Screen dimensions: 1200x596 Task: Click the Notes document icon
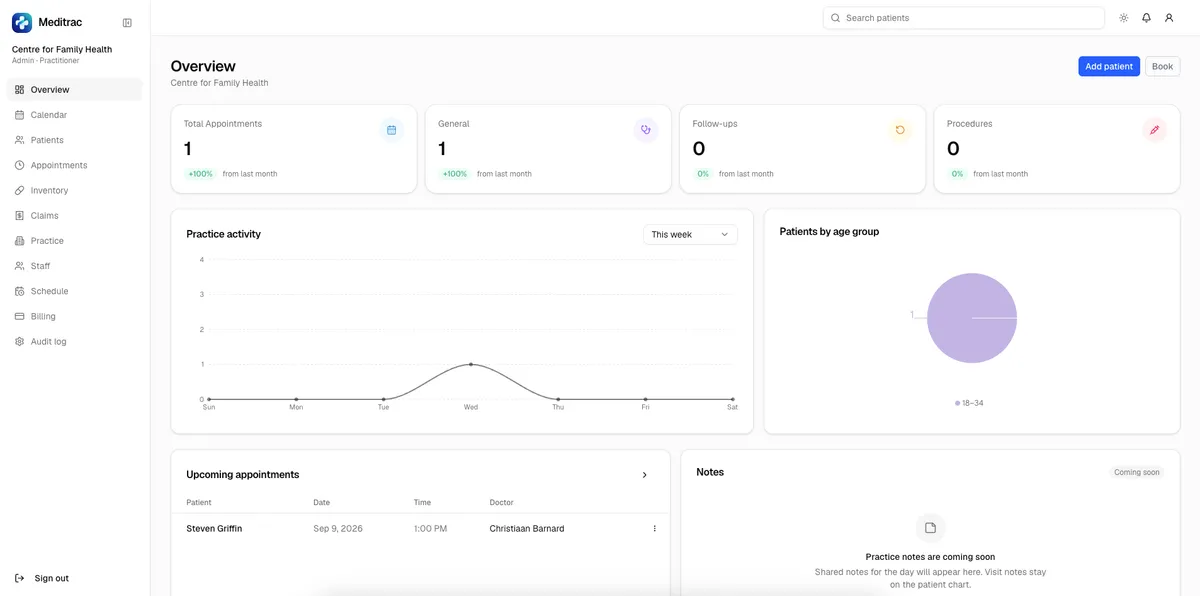pyautogui.click(x=930, y=528)
